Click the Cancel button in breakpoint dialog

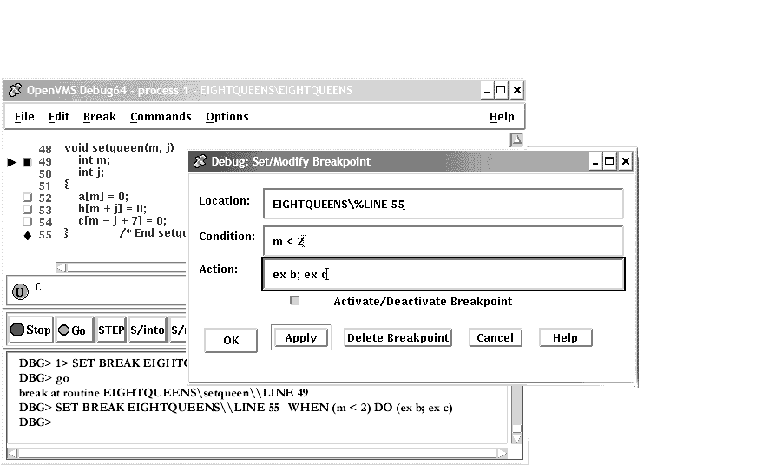tap(494, 338)
